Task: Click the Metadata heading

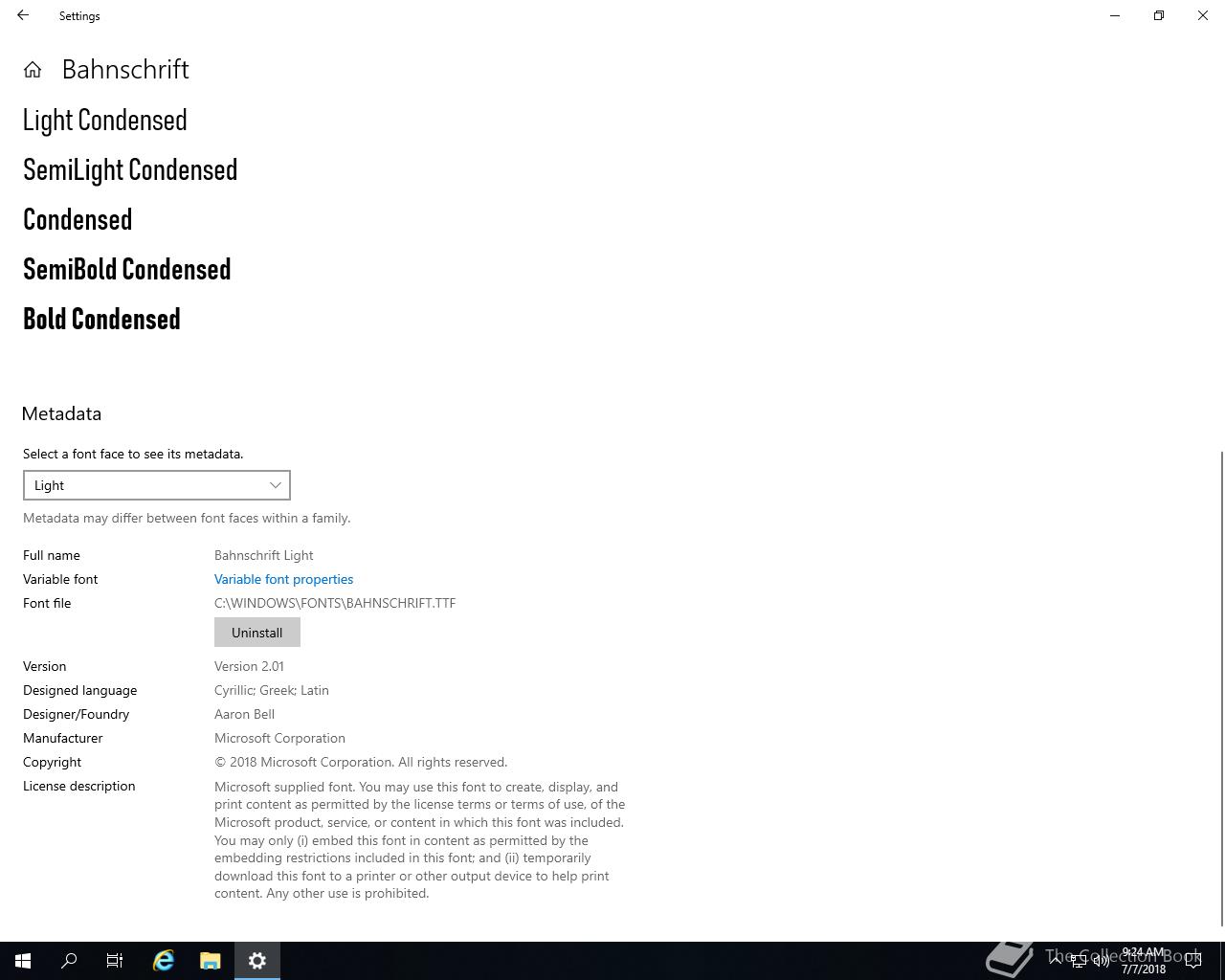Action: 61,413
